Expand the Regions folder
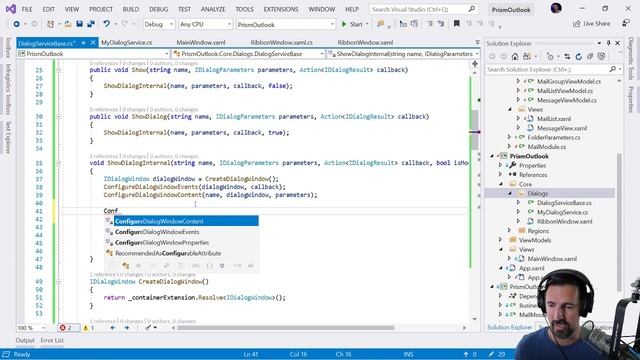Screen dimensions: 640x360 pyautogui.click(x=509, y=231)
